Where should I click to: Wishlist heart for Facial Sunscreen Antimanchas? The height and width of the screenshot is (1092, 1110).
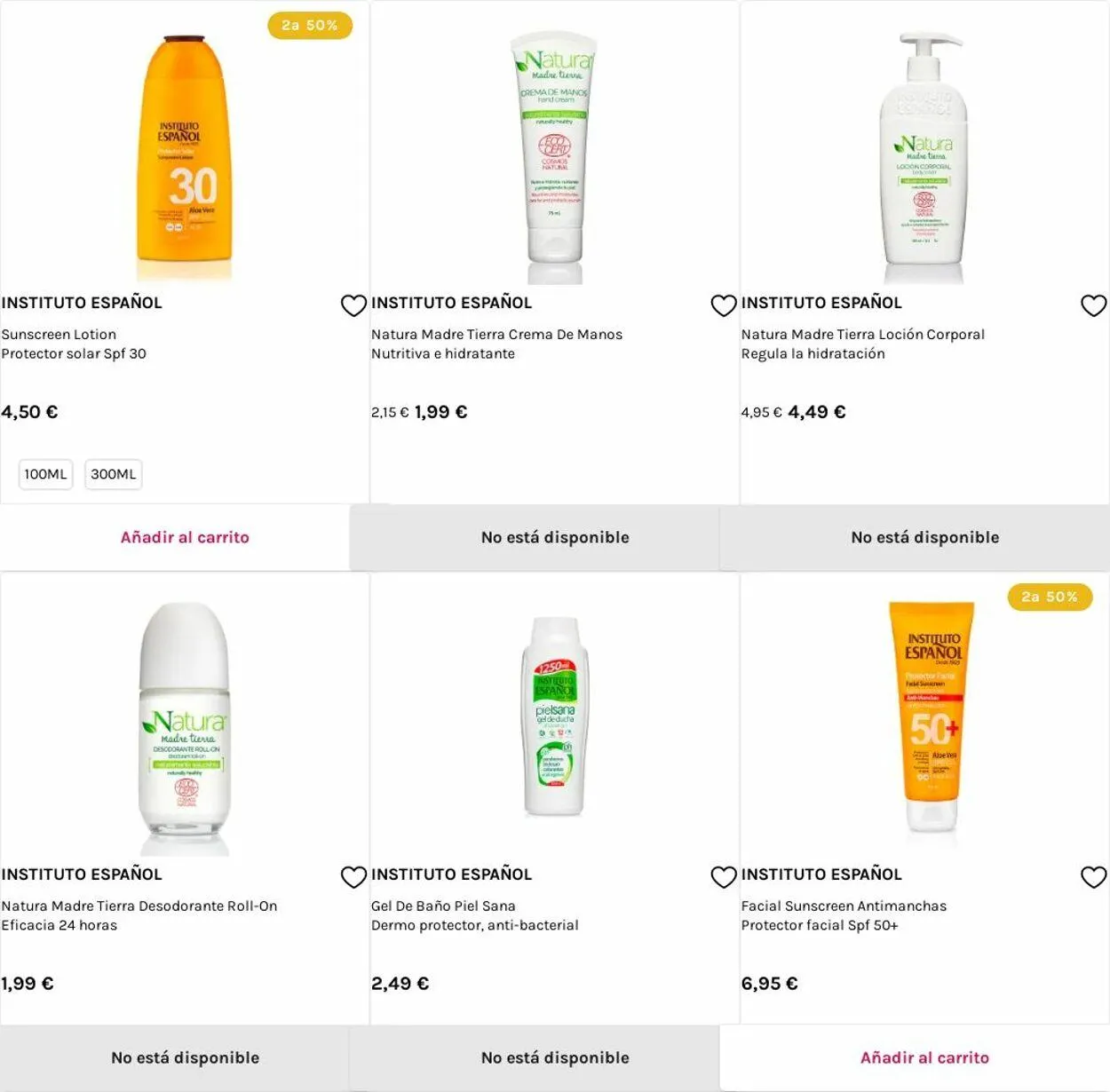coord(1093,877)
